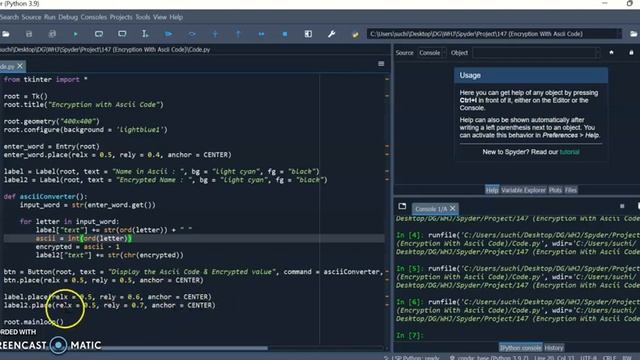Open the Debug menu
640x360 pixels.
68,17
